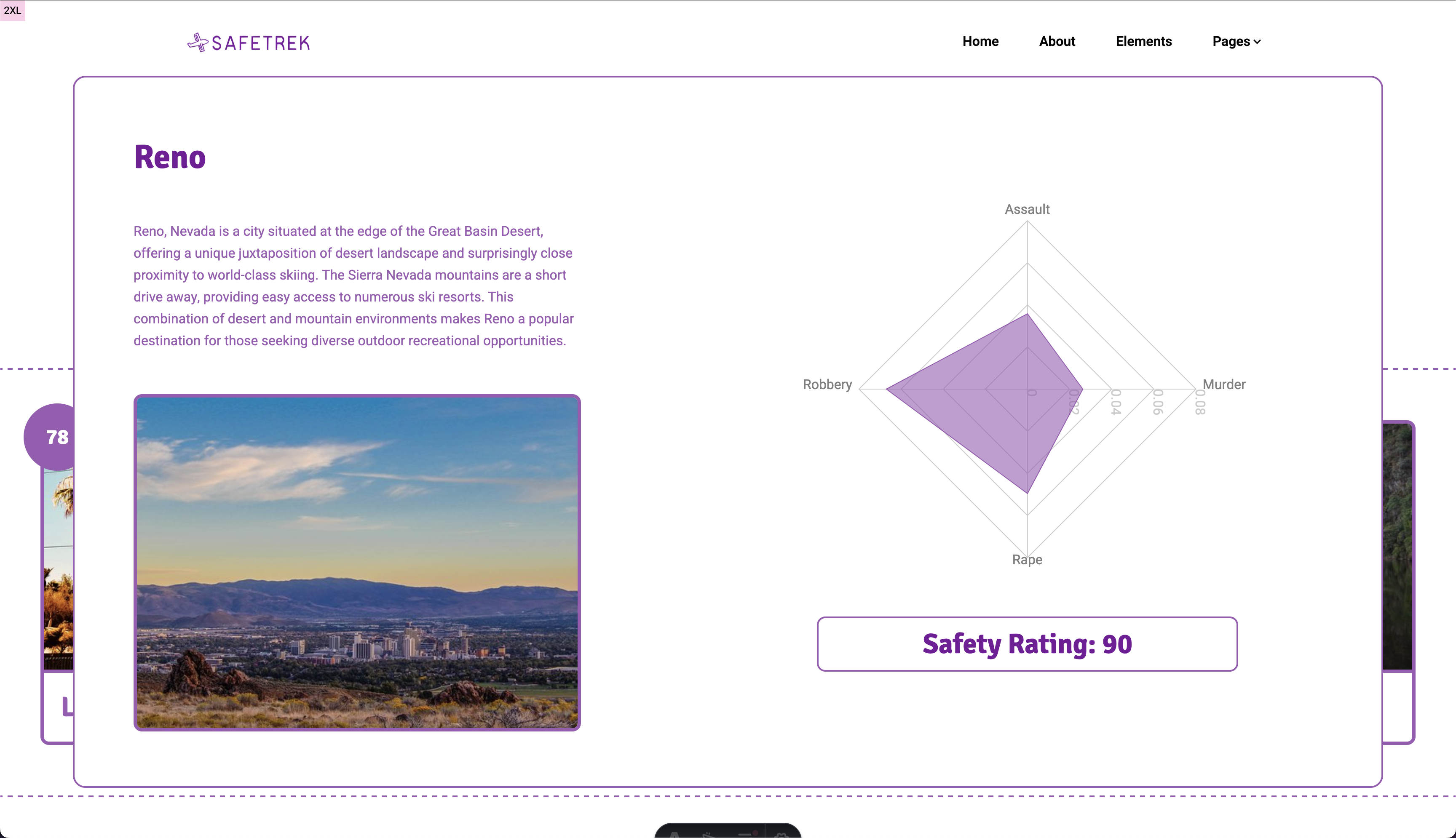The height and width of the screenshot is (838, 1456).
Task: Click the Robbery axis label
Action: coord(827,384)
